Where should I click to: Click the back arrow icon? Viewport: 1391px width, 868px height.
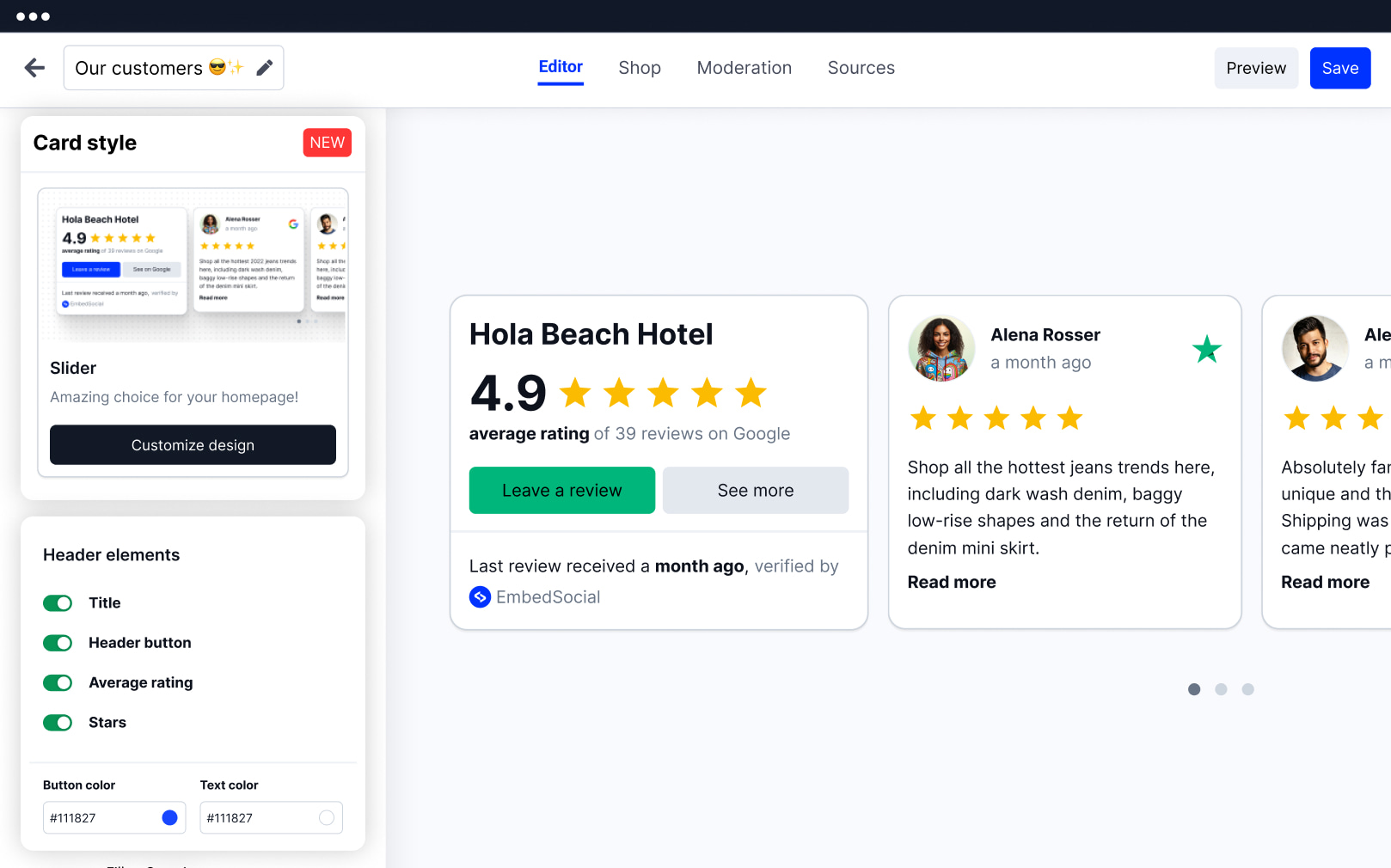tap(34, 68)
